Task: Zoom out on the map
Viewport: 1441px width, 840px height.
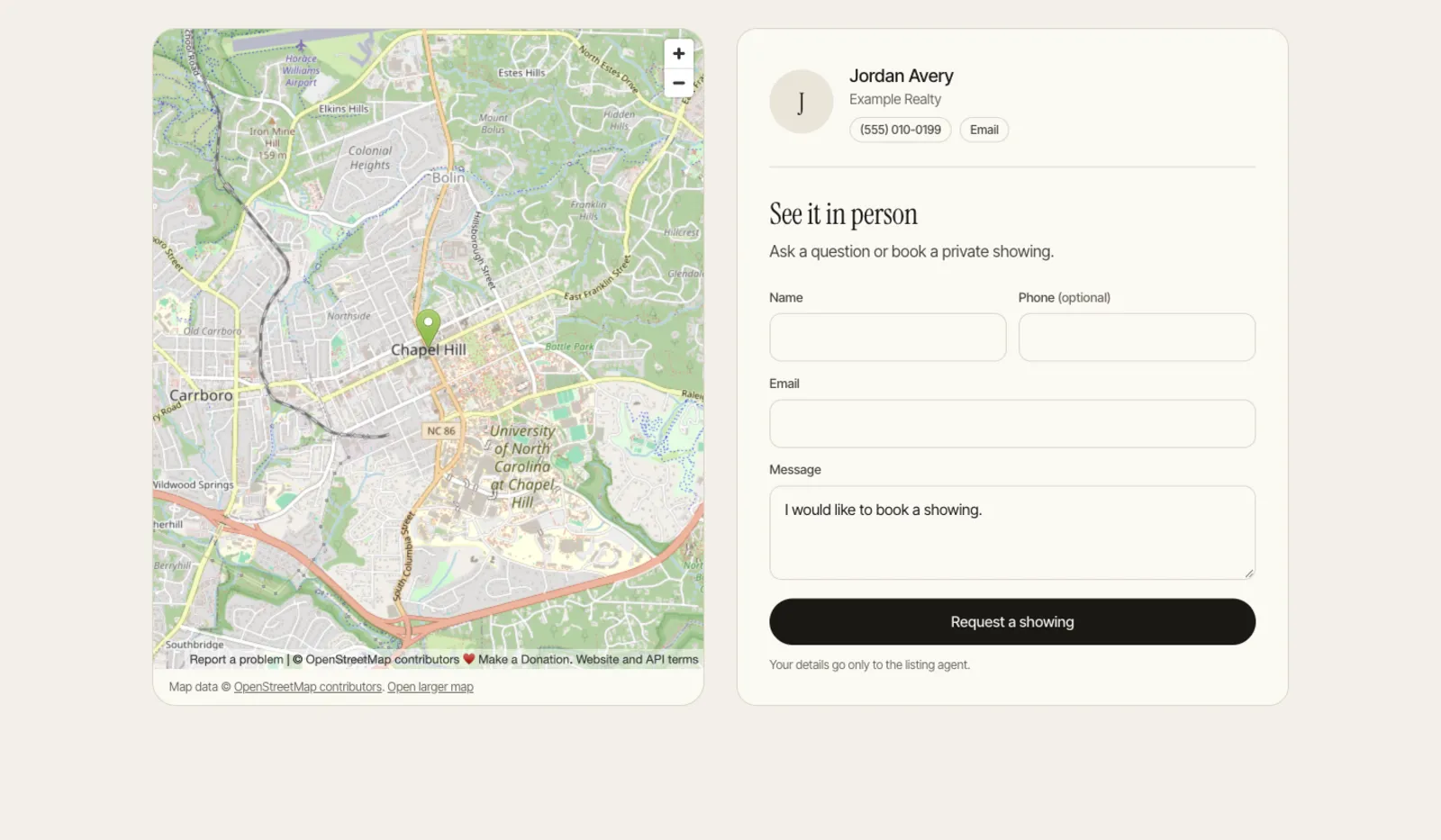Action: tap(679, 83)
